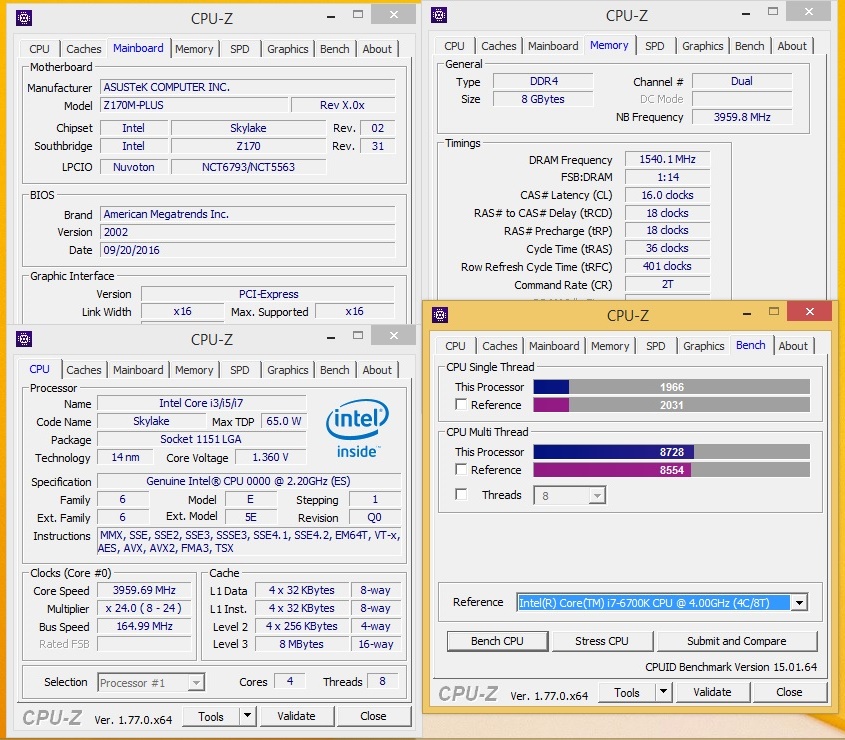Click the Intel inside logo
Viewport: 845px width, 740px height.
(358, 428)
